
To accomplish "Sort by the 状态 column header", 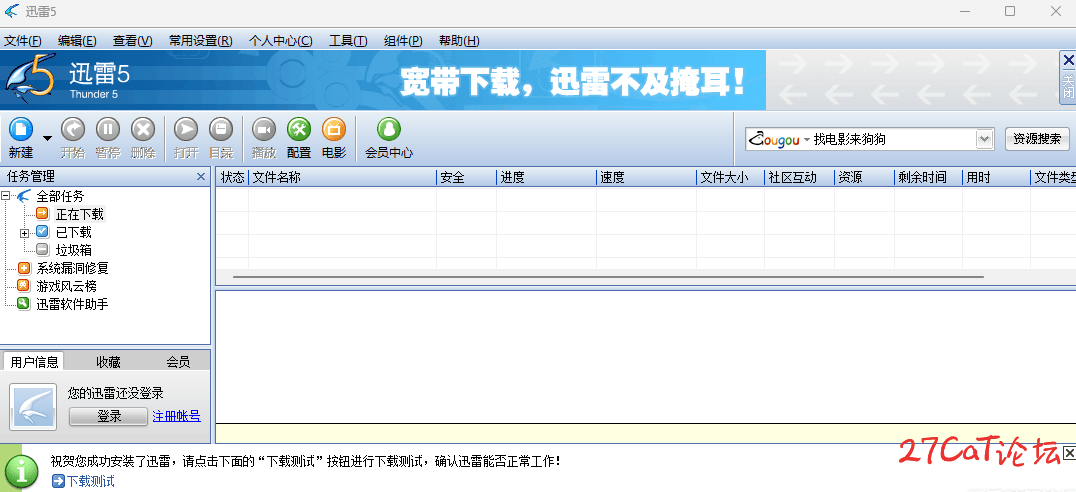I will [233, 178].
